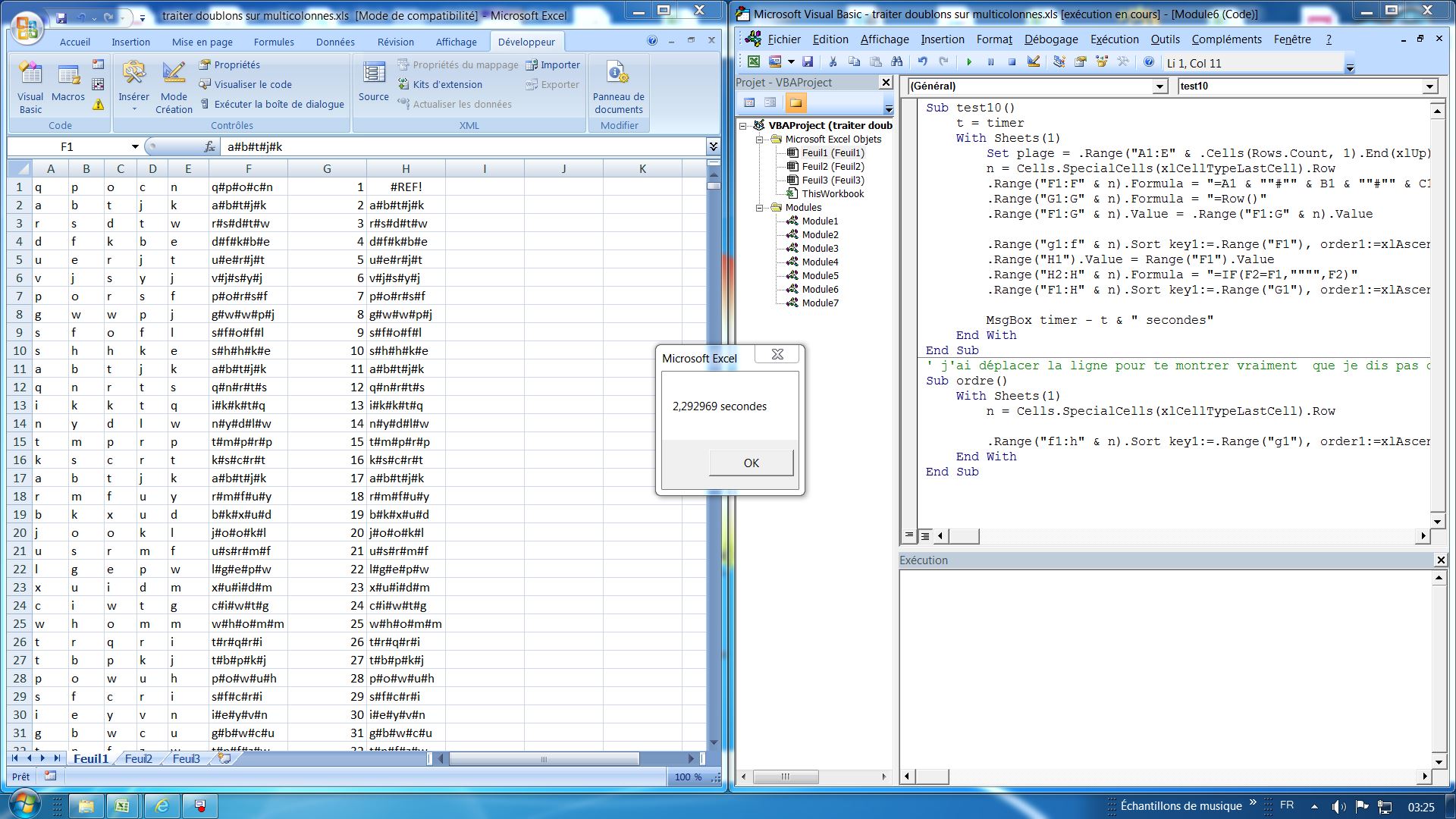Open the Exécution menu in VBA editor
Screen dimensions: 1456x819
tap(1115, 39)
